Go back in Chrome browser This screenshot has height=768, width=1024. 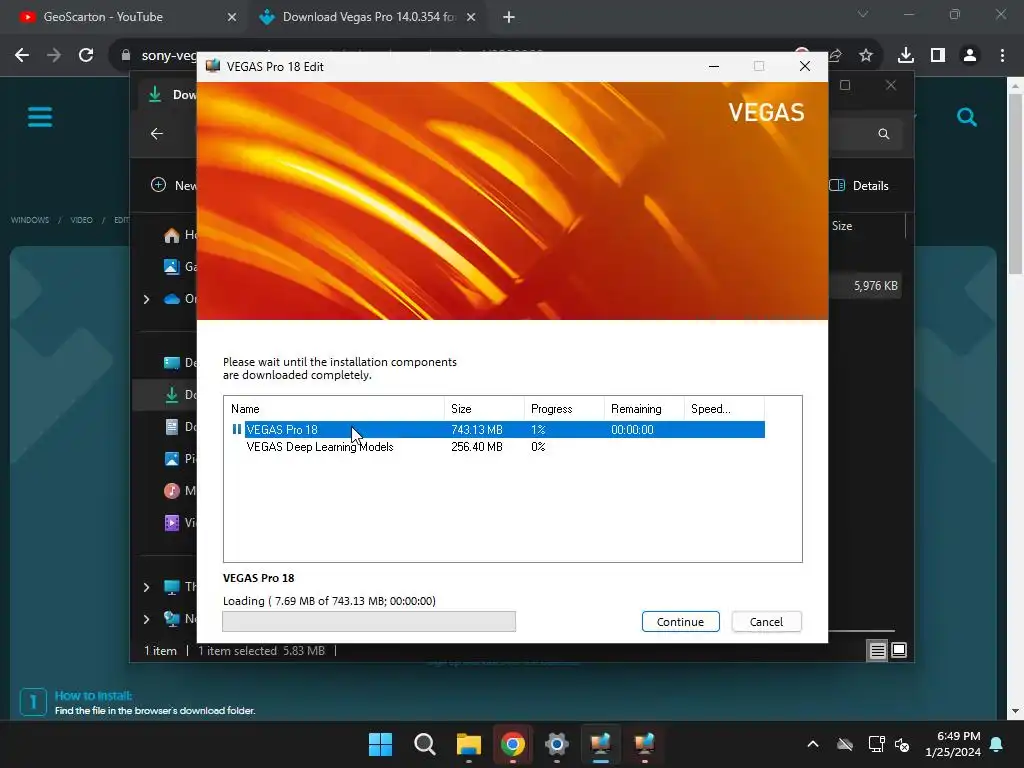(22, 55)
